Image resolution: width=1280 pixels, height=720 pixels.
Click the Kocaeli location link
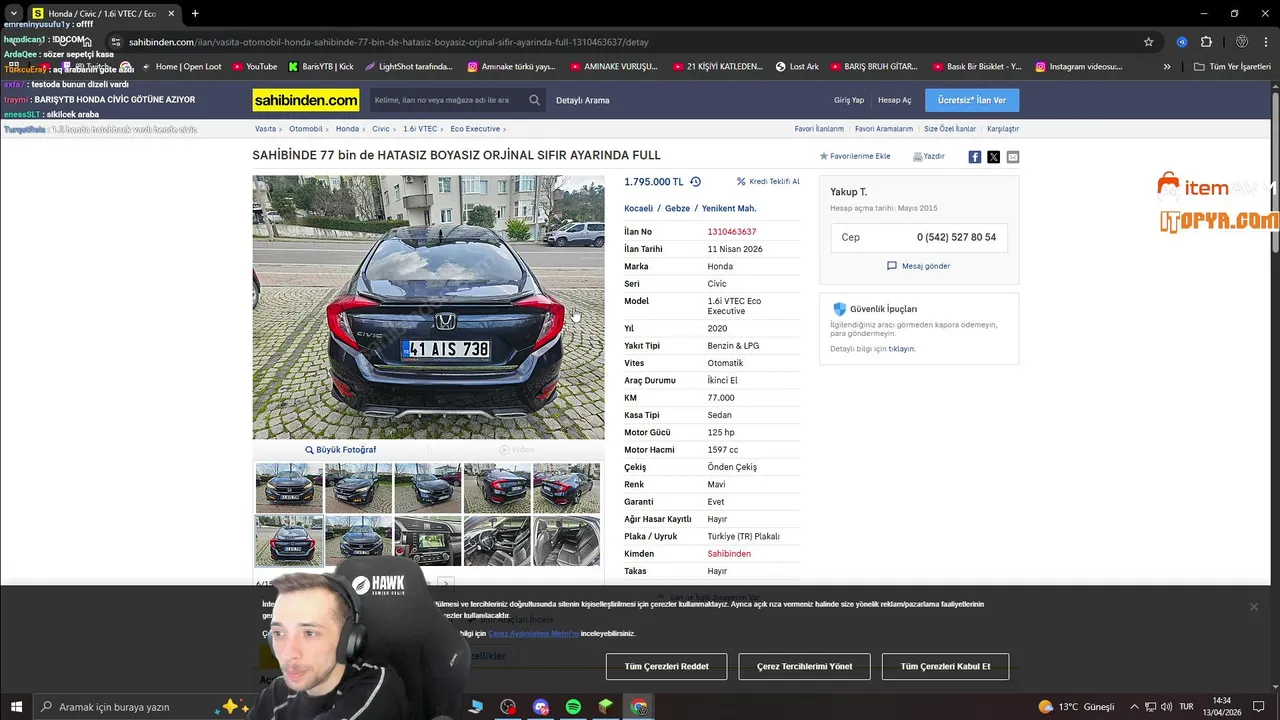coord(638,209)
